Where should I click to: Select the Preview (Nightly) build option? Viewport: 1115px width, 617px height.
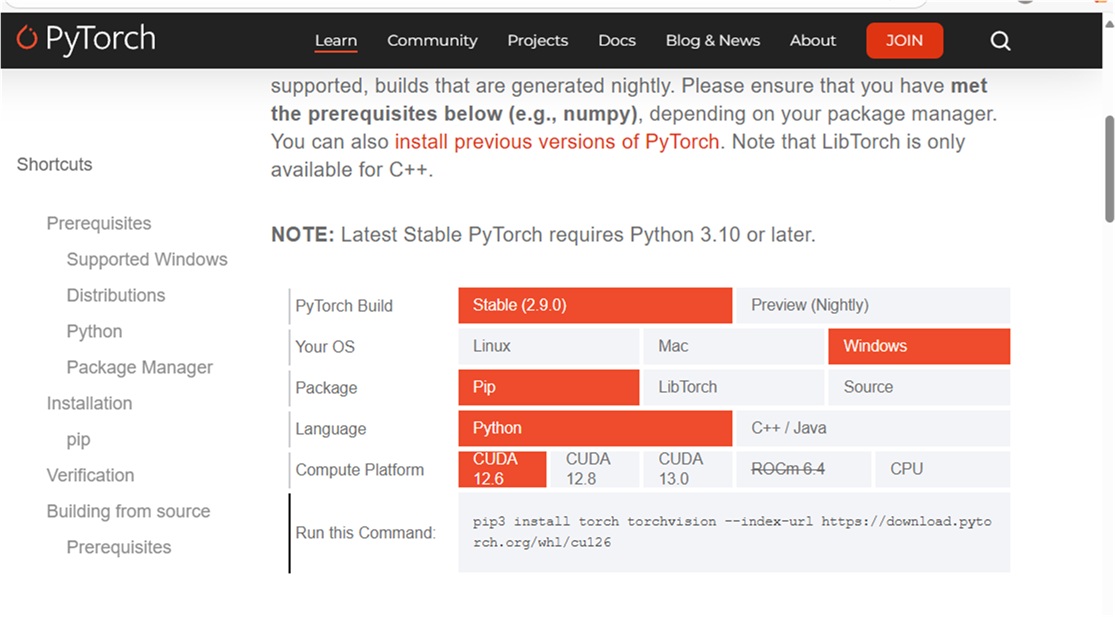click(873, 306)
